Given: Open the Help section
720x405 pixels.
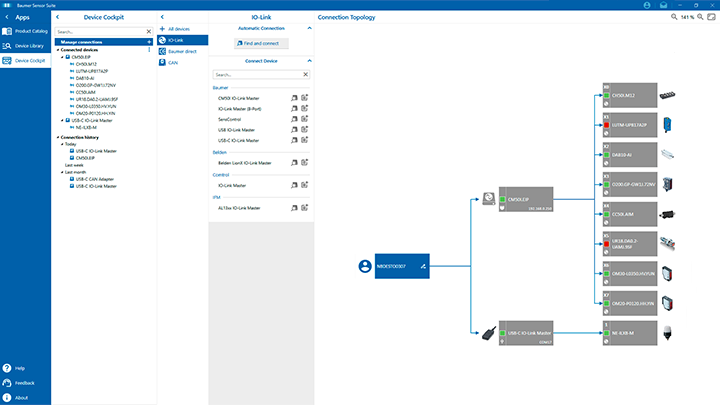Looking at the screenshot, I should tap(14, 368).
